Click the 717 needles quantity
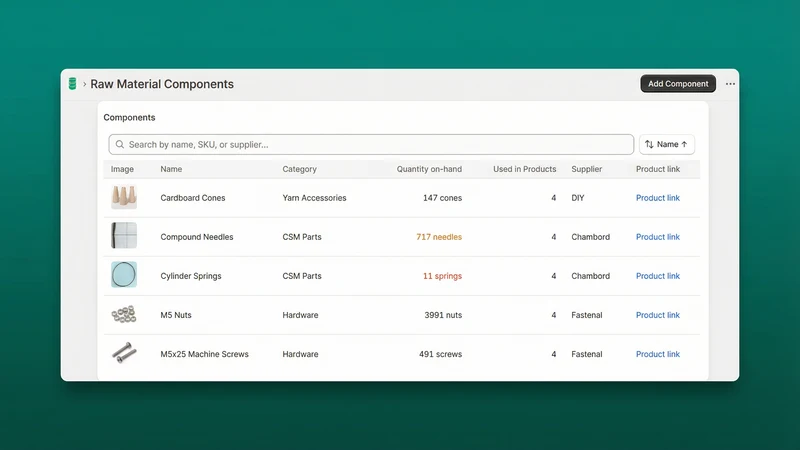The image size is (800, 450). coord(439,237)
